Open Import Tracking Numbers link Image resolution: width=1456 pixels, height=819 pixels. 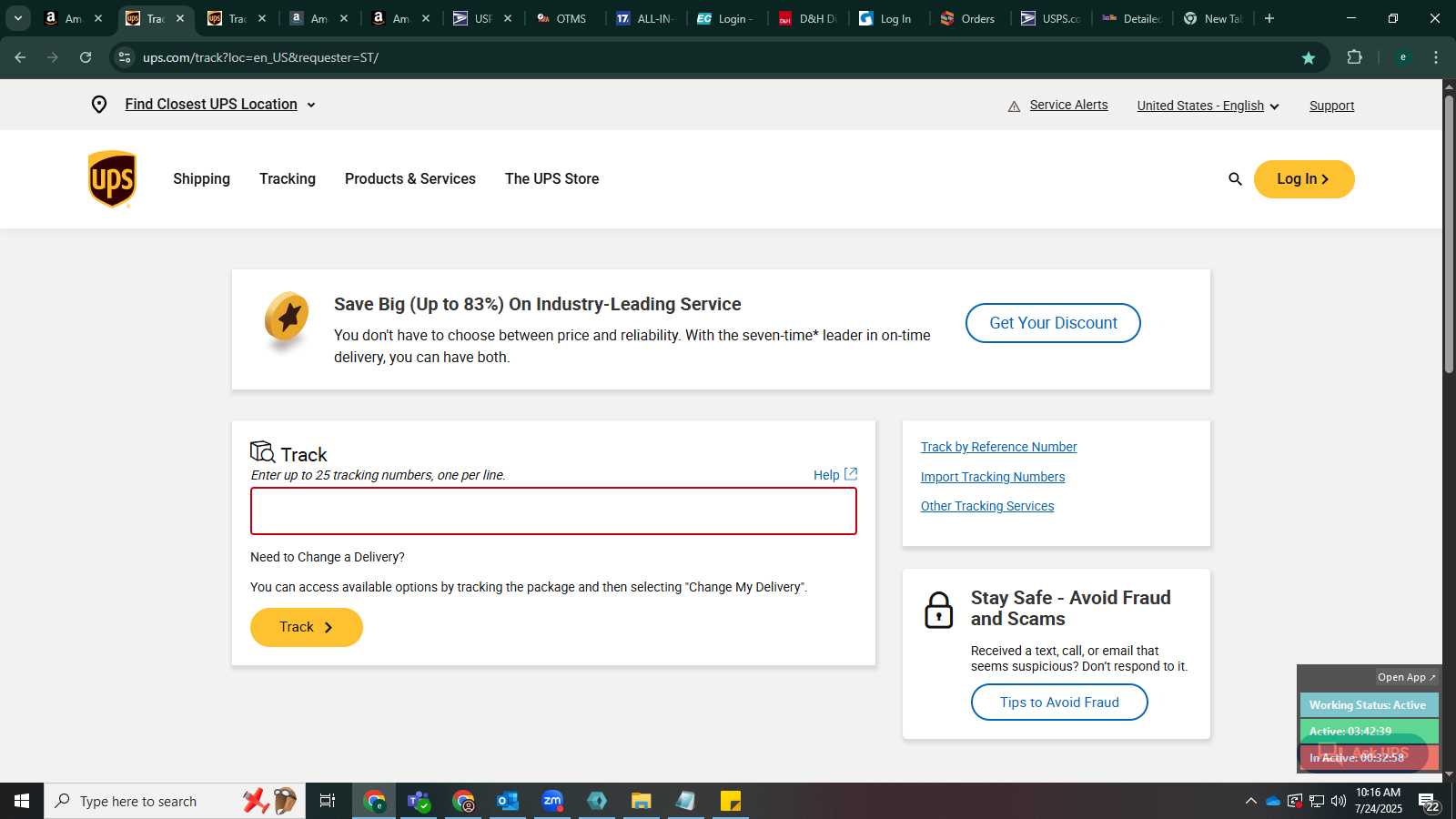point(992,477)
